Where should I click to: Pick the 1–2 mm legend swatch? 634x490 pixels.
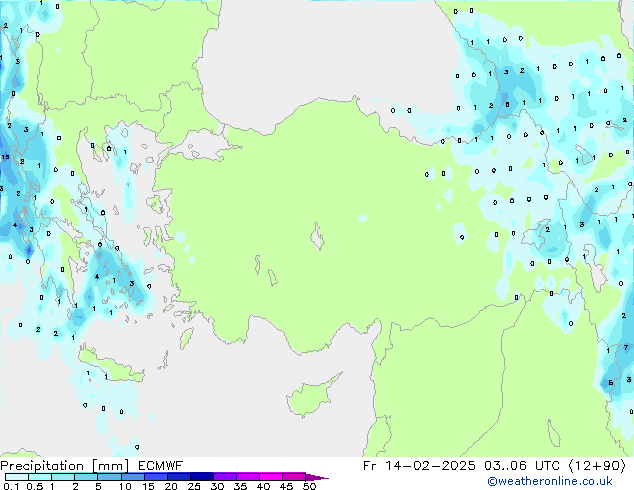tap(63, 477)
